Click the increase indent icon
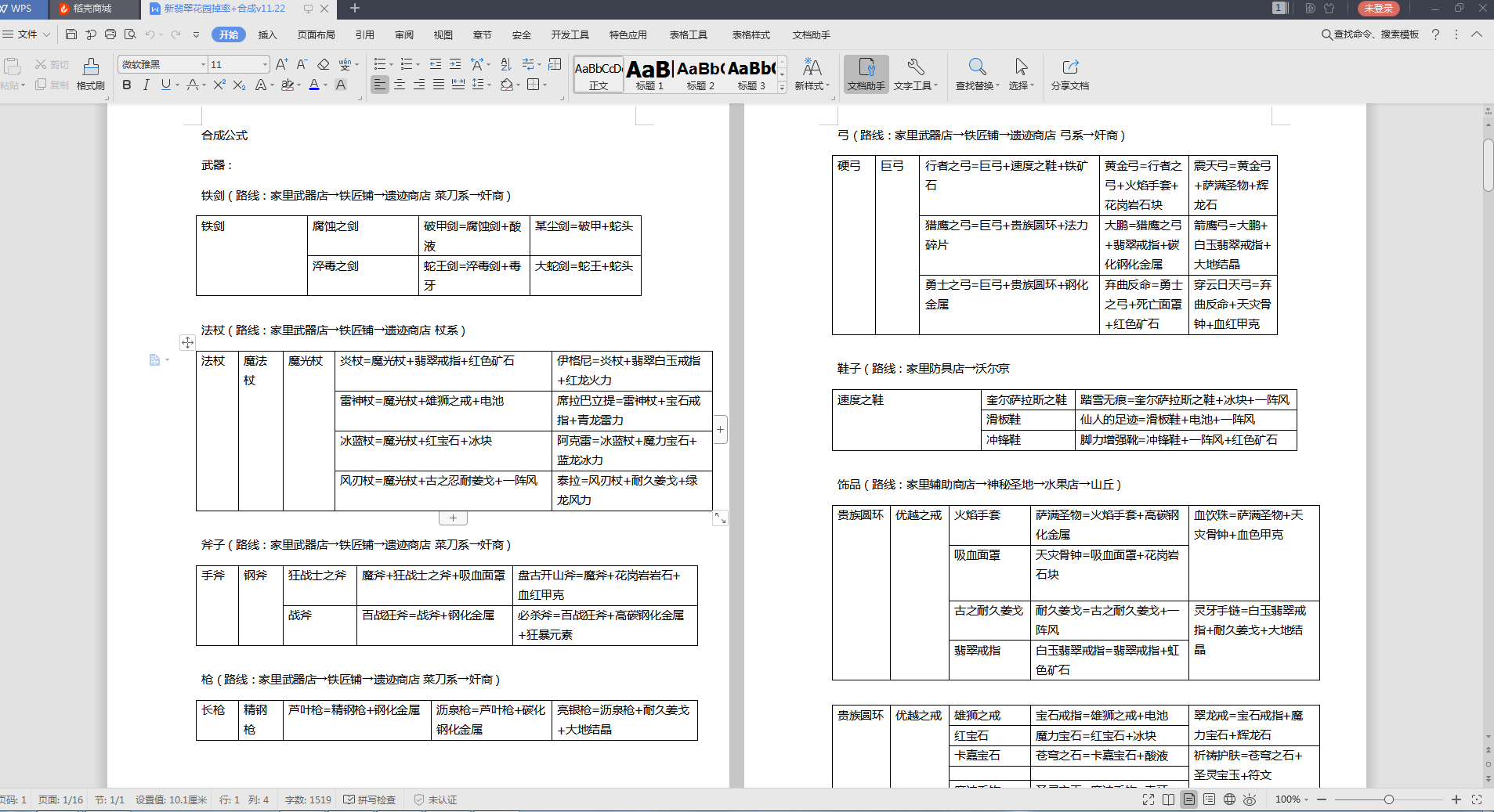This screenshot has height=812, width=1494. pyautogui.click(x=455, y=64)
